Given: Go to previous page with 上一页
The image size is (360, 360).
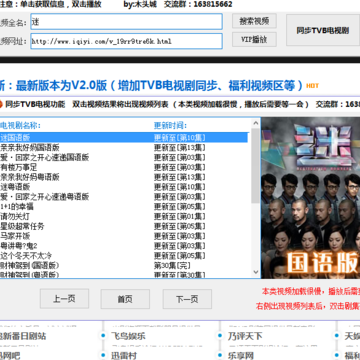Looking at the screenshot, I should click(64, 299).
